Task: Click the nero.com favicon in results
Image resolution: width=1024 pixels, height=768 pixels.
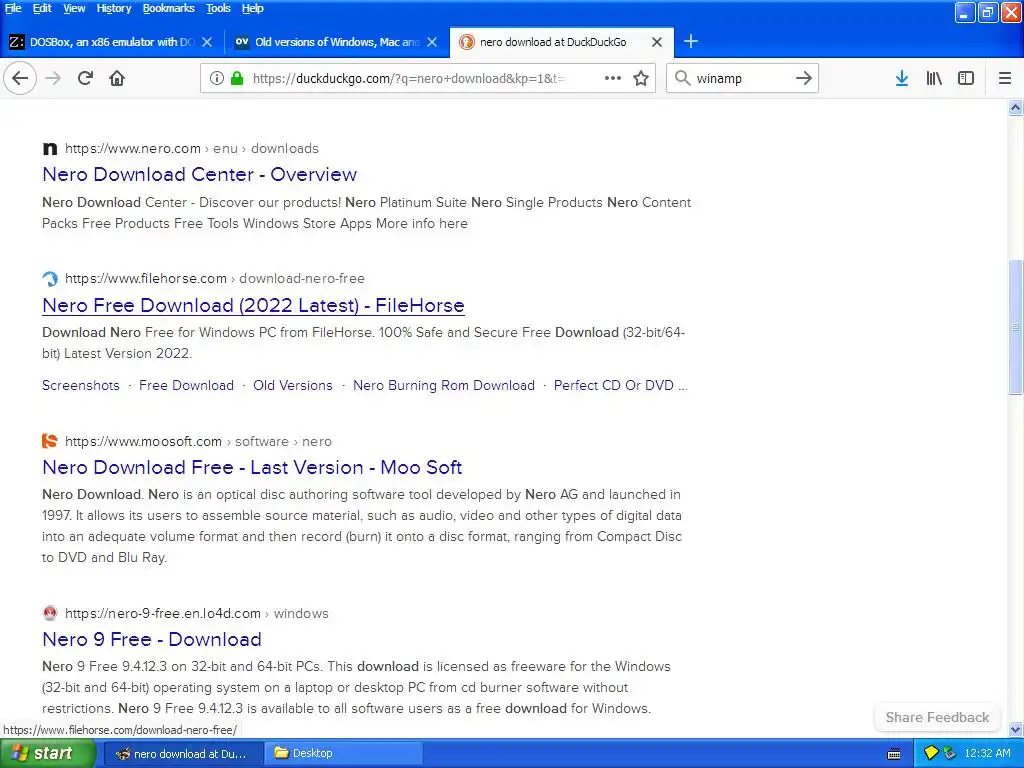Action: [50, 148]
